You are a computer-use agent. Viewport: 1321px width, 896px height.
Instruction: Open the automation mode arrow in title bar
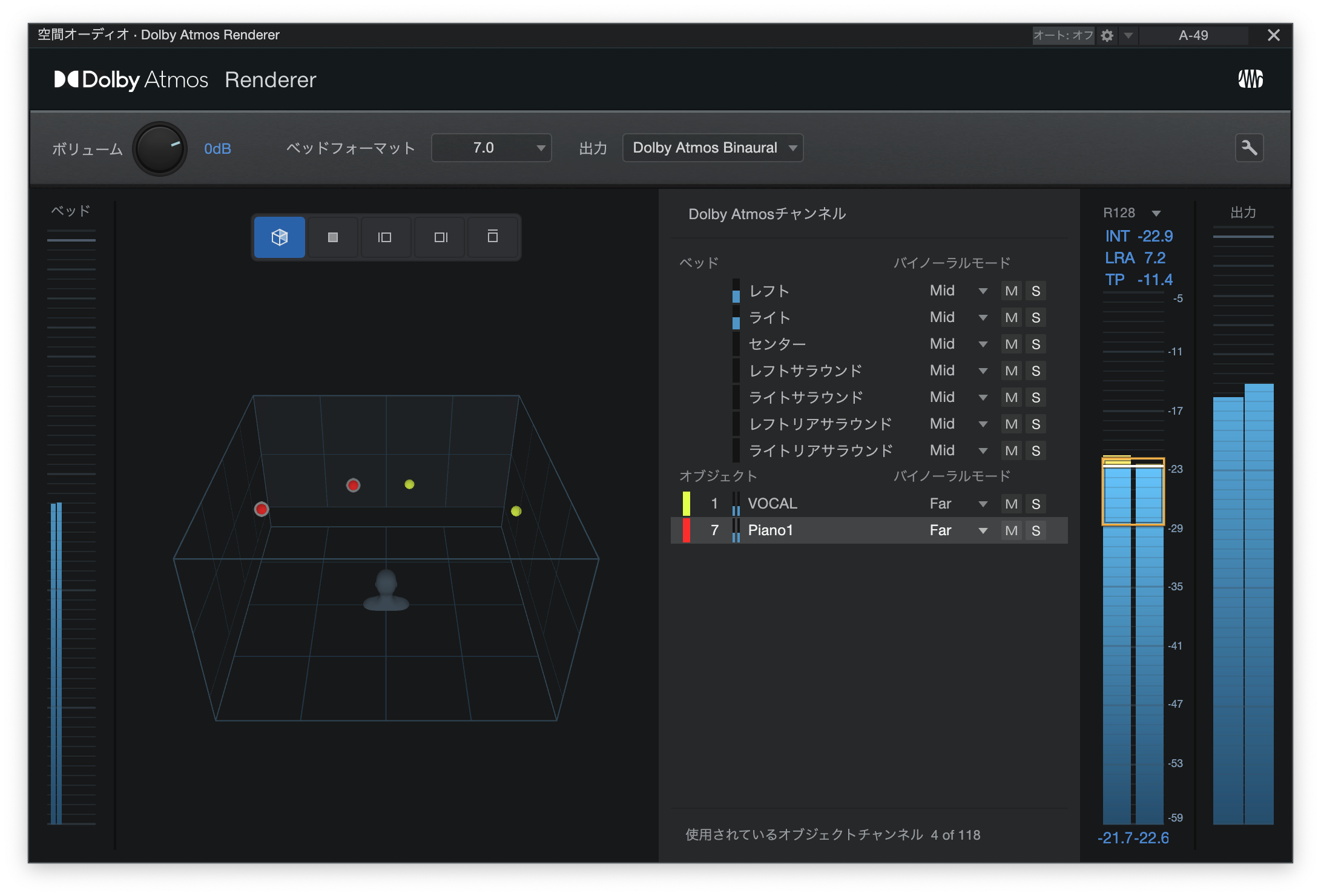[x=1128, y=36]
